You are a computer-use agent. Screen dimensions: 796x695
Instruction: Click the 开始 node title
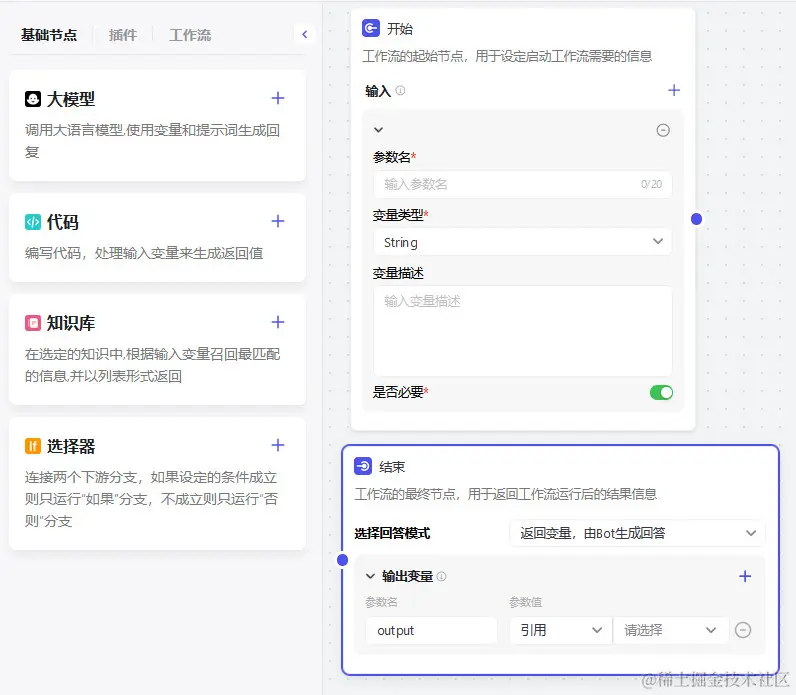400,29
